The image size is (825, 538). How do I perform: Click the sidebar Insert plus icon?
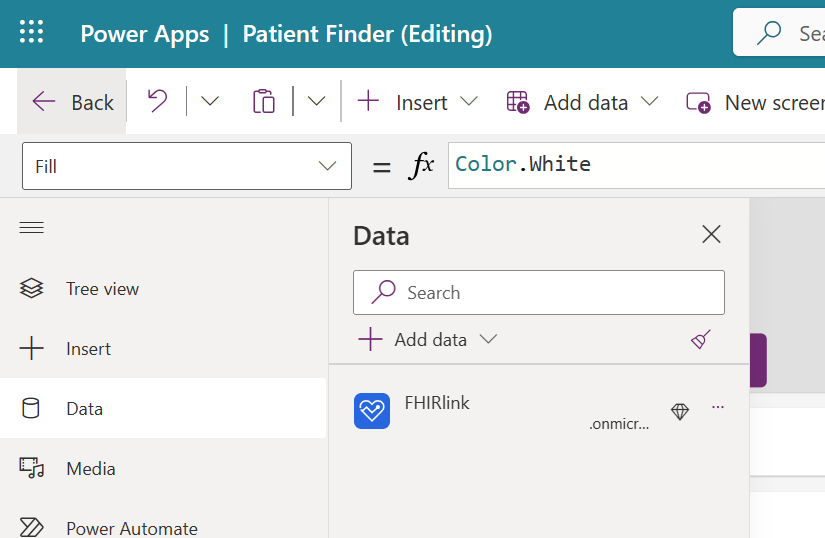pyautogui.click(x=32, y=348)
